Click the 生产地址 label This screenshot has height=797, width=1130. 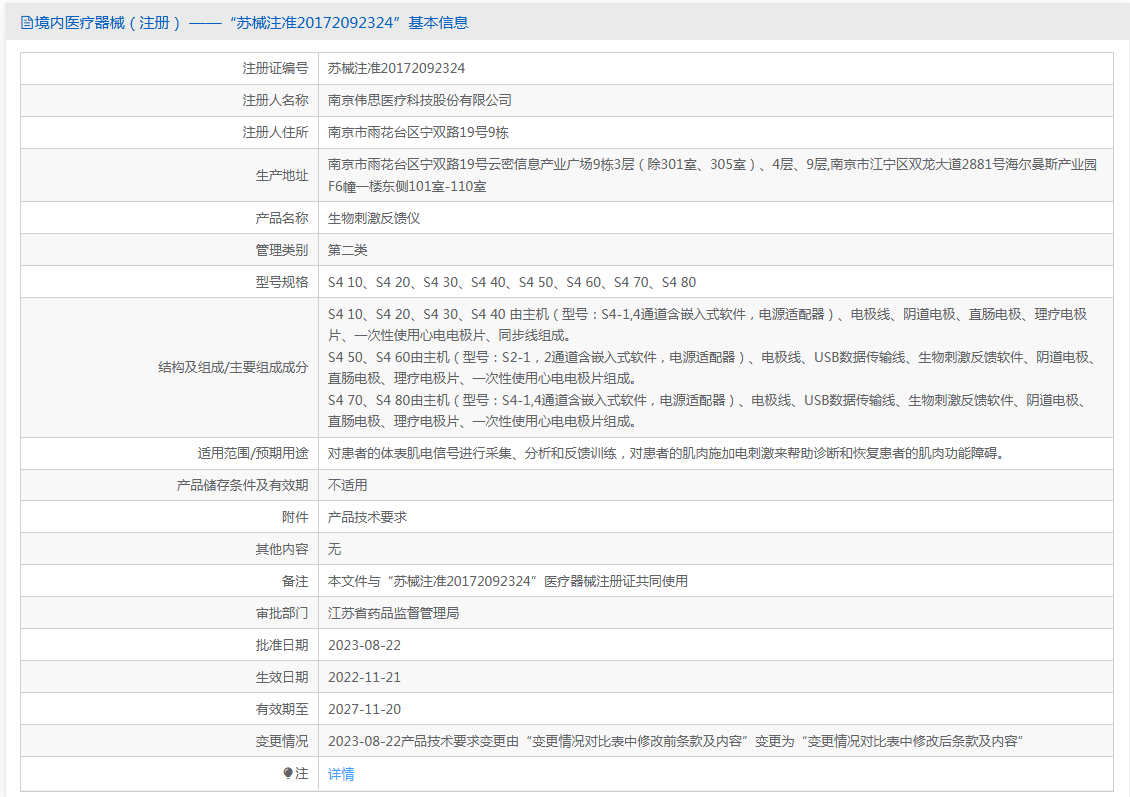pyautogui.click(x=282, y=175)
